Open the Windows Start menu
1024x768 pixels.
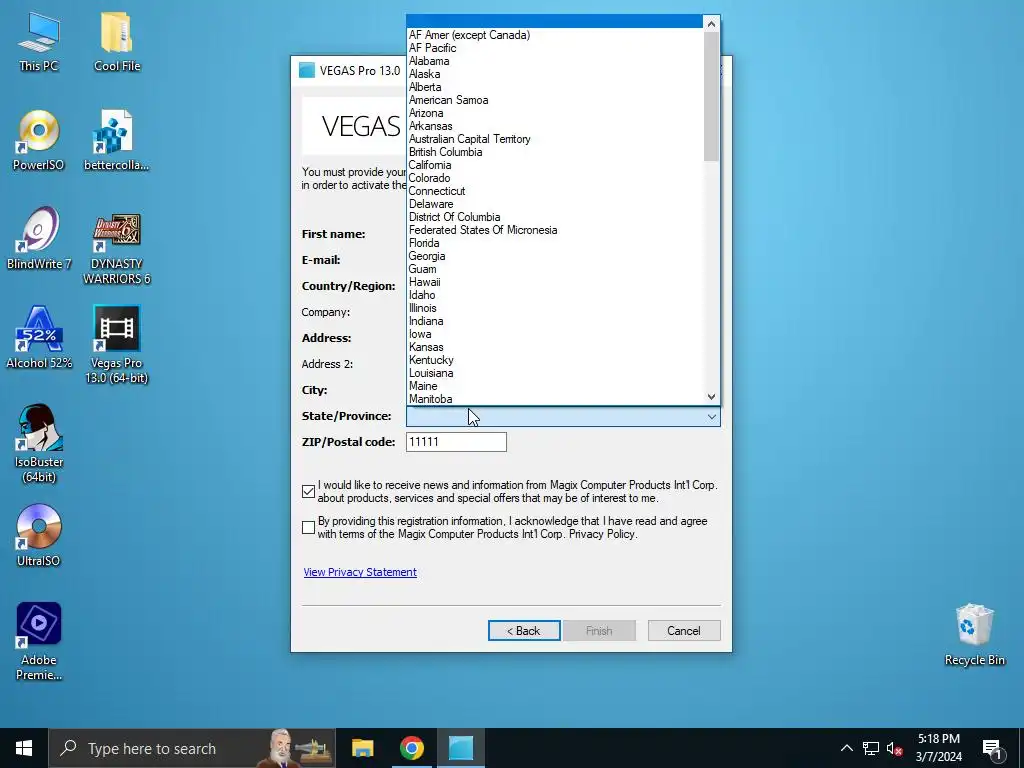coord(24,748)
